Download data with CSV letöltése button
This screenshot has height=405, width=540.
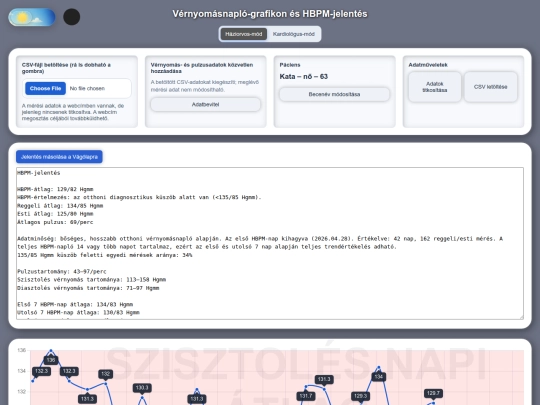(x=490, y=87)
